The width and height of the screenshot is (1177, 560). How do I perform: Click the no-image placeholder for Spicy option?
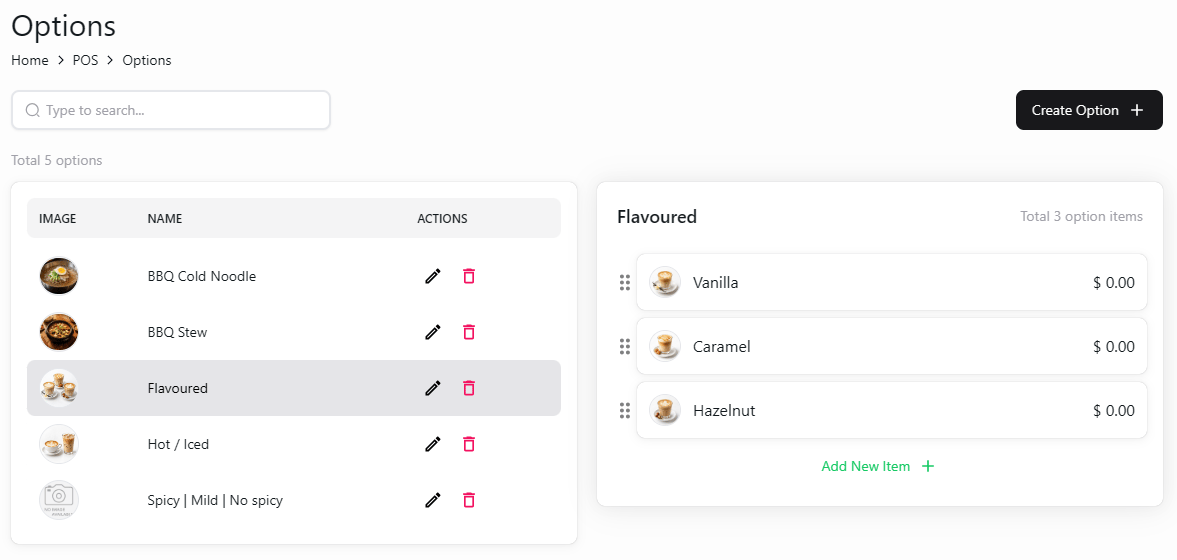tap(59, 500)
